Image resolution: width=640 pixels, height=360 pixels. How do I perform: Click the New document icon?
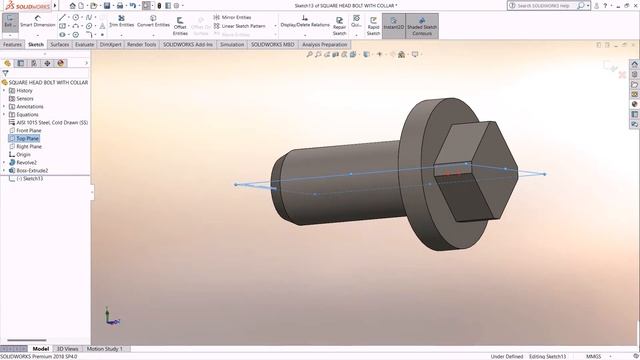81,6
